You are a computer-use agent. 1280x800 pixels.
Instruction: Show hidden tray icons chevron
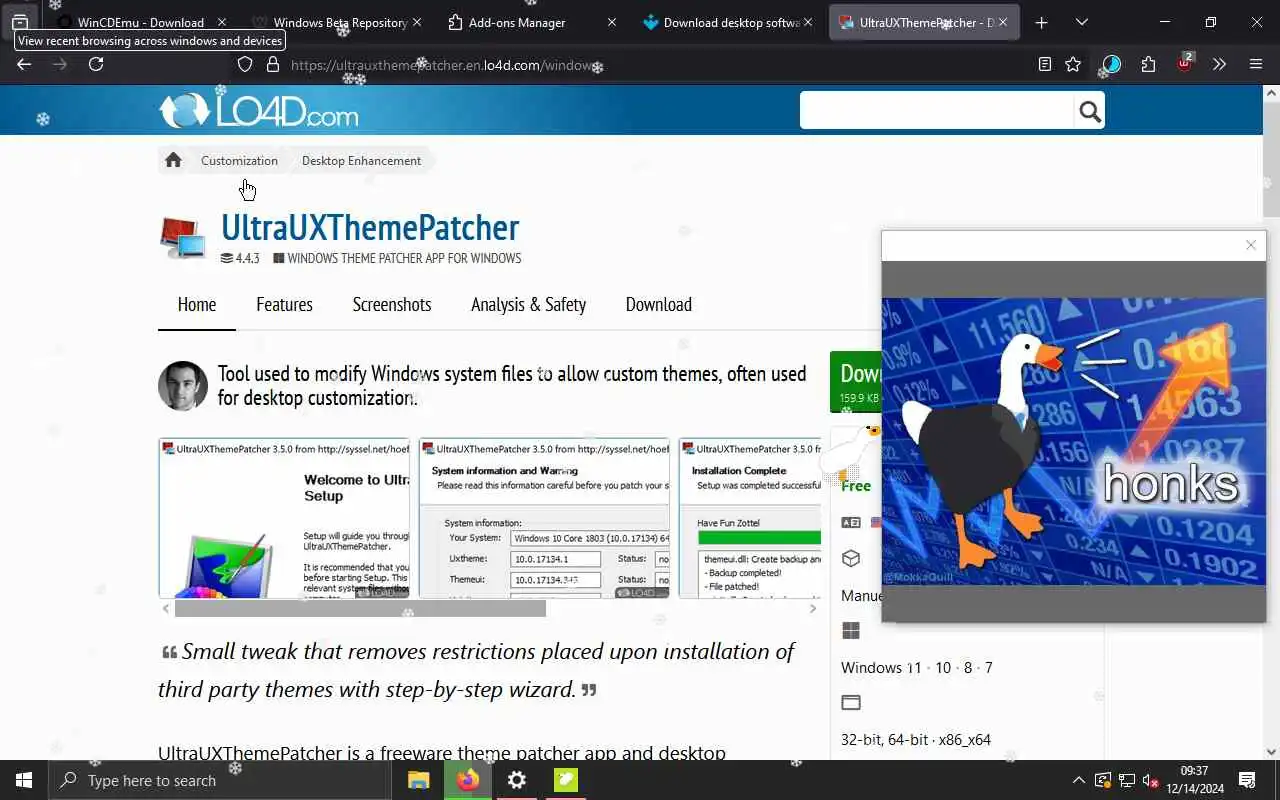pos(1078,780)
